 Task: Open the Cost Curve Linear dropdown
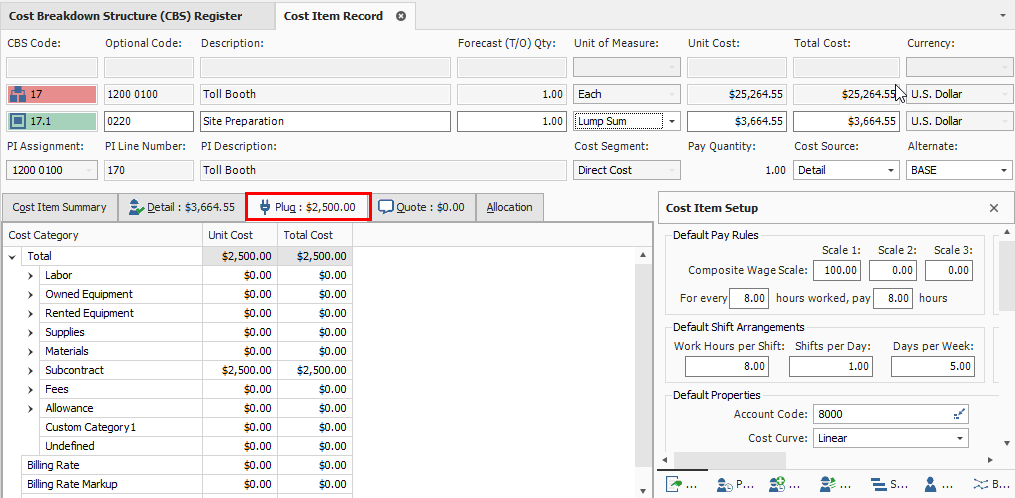tap(960, 439)
